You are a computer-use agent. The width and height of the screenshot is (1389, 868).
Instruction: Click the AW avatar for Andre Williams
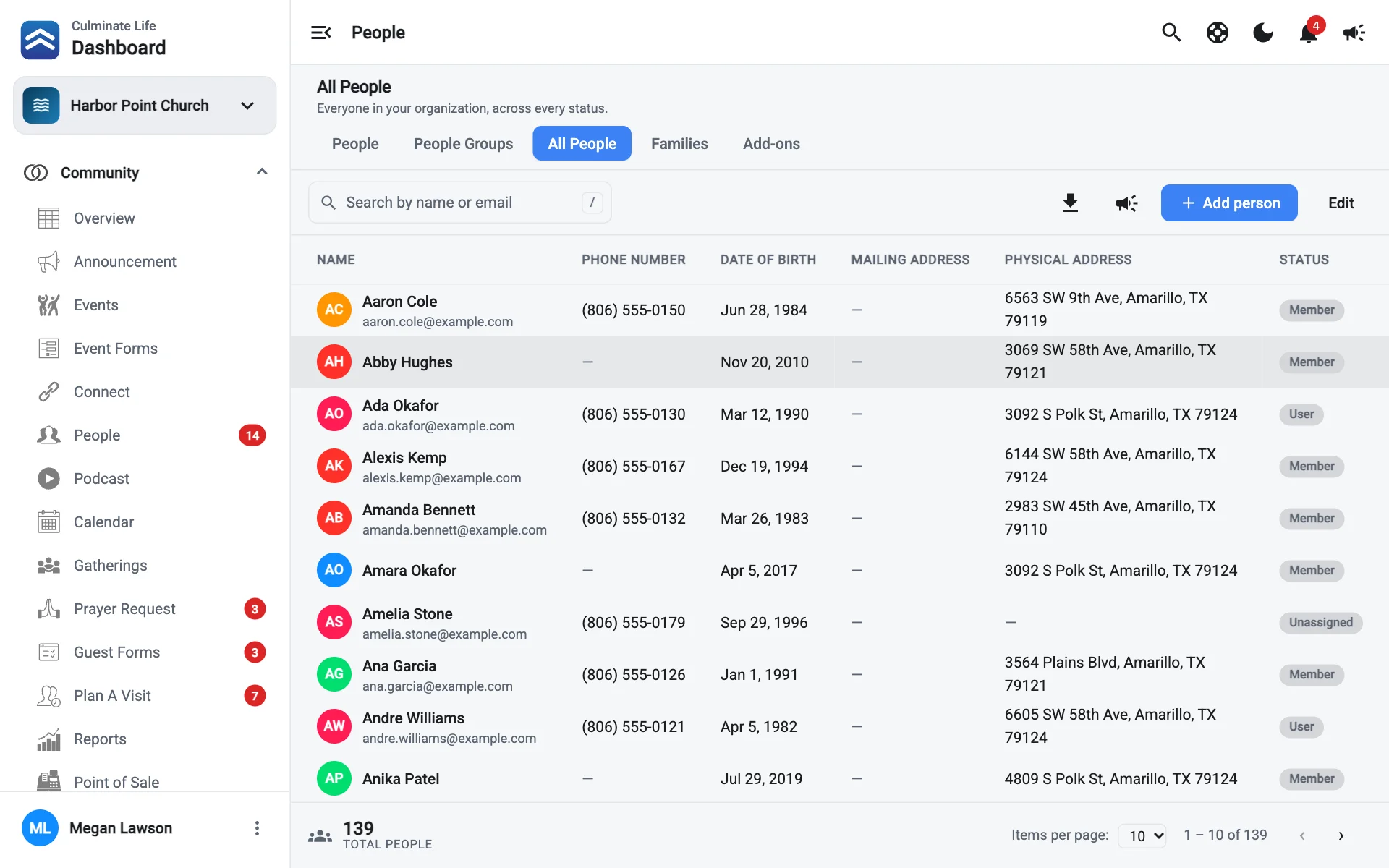tap(334, 726)
